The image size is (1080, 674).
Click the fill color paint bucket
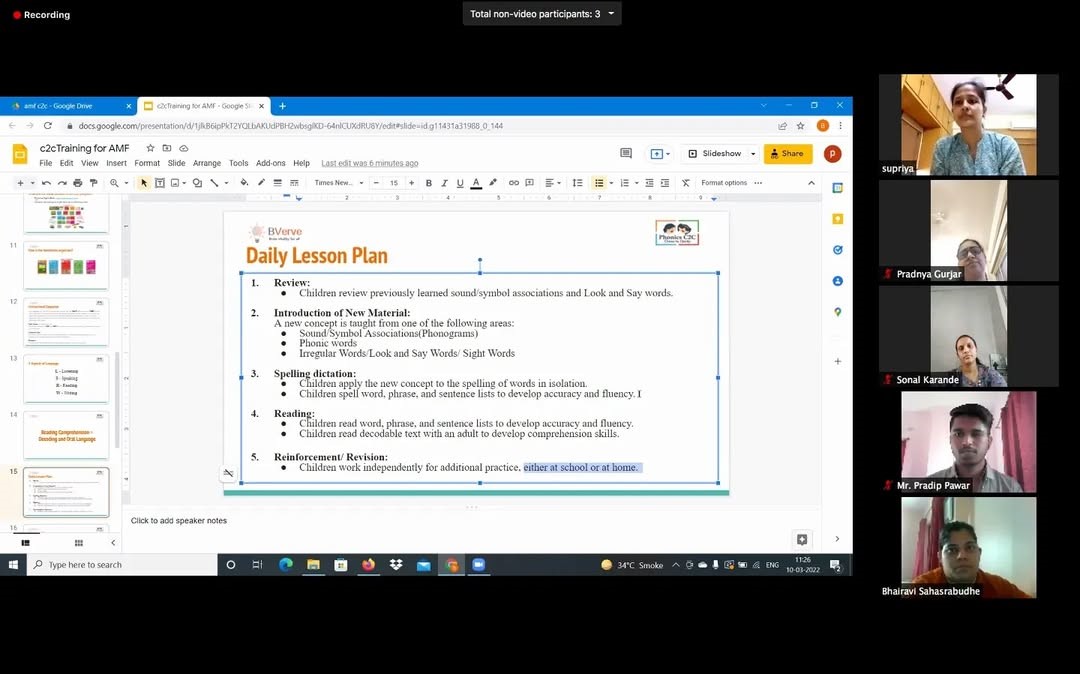point(245,183)
